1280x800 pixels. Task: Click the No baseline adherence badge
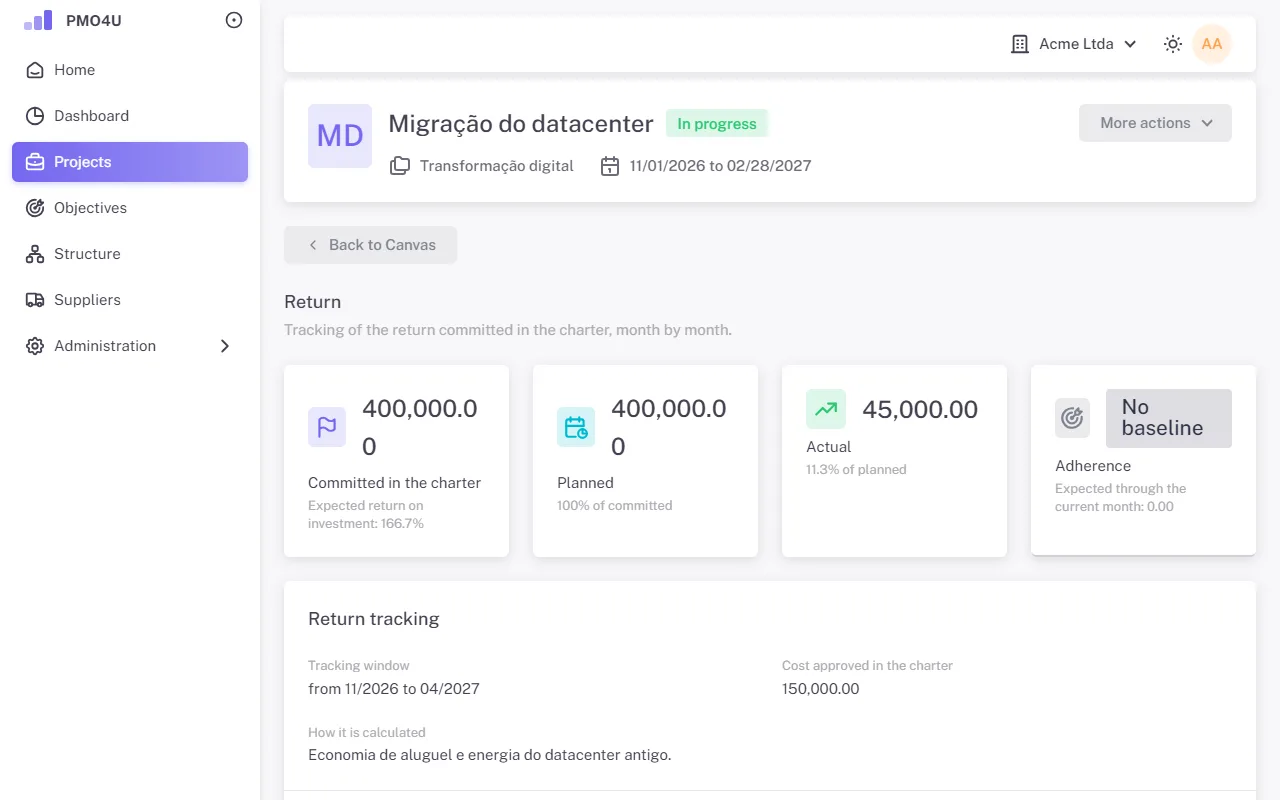[x=1169, y=418]
